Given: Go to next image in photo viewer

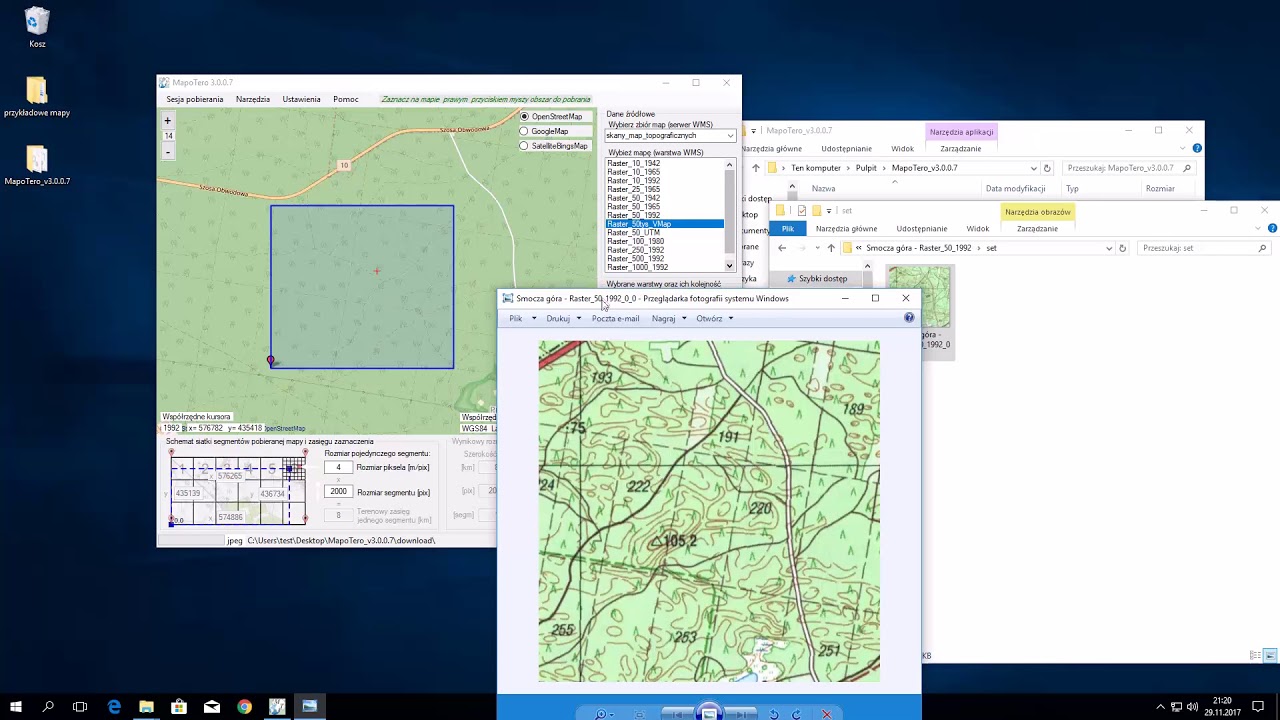Looking at the screenshot, I should click(x=740, y=714).
